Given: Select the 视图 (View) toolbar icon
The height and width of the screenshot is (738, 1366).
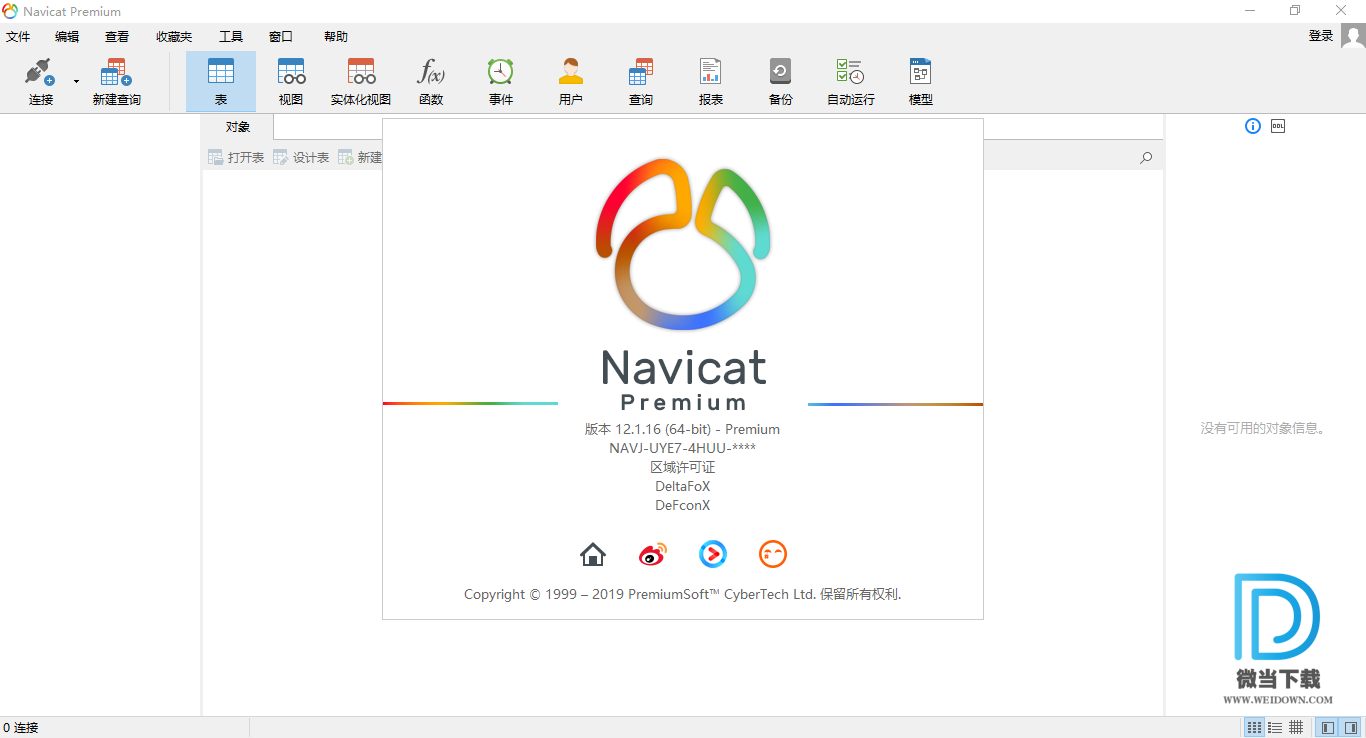Looking at the screenshot, I should (x=291, y=81).
